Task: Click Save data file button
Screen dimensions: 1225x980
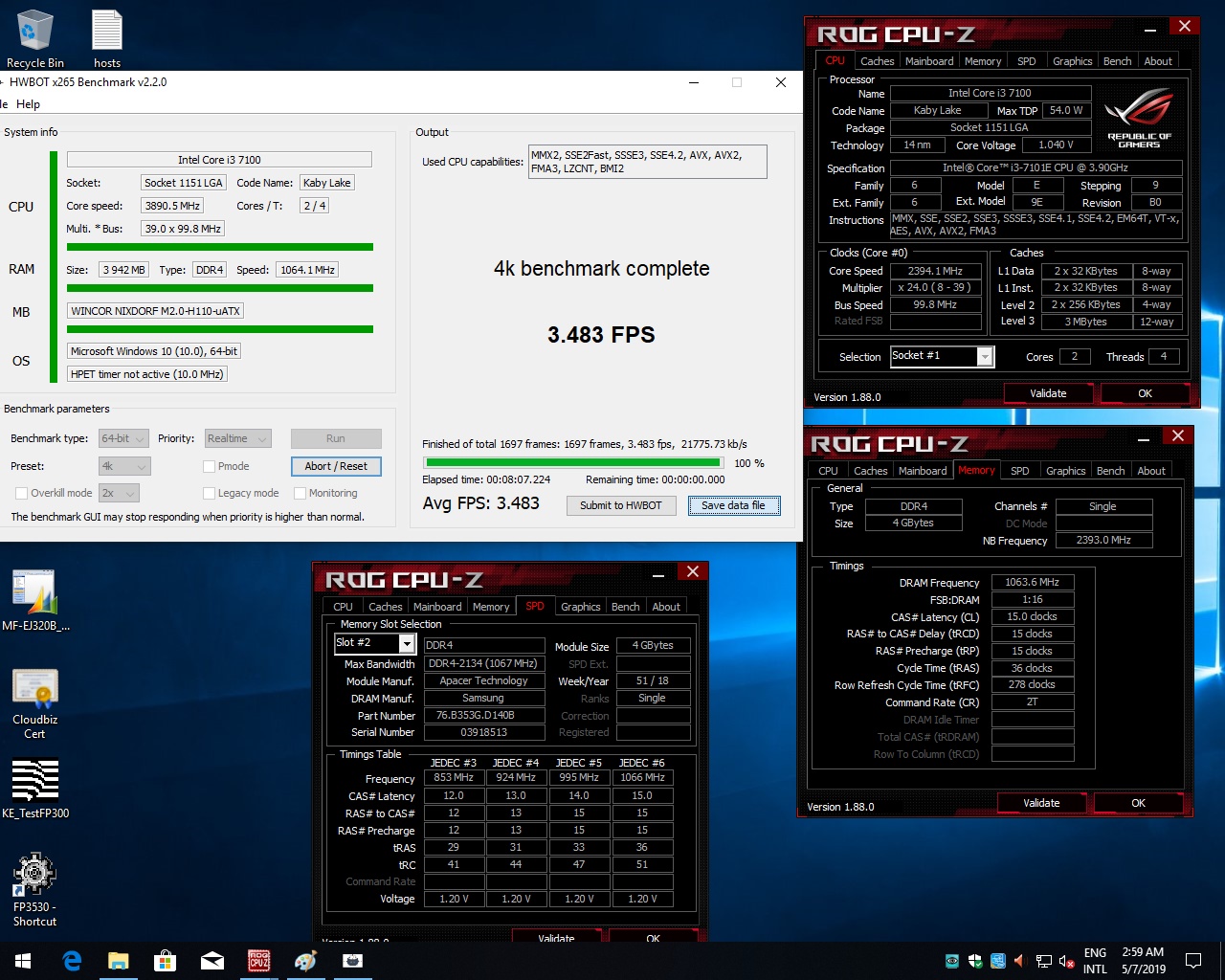Action: (733, 505)
